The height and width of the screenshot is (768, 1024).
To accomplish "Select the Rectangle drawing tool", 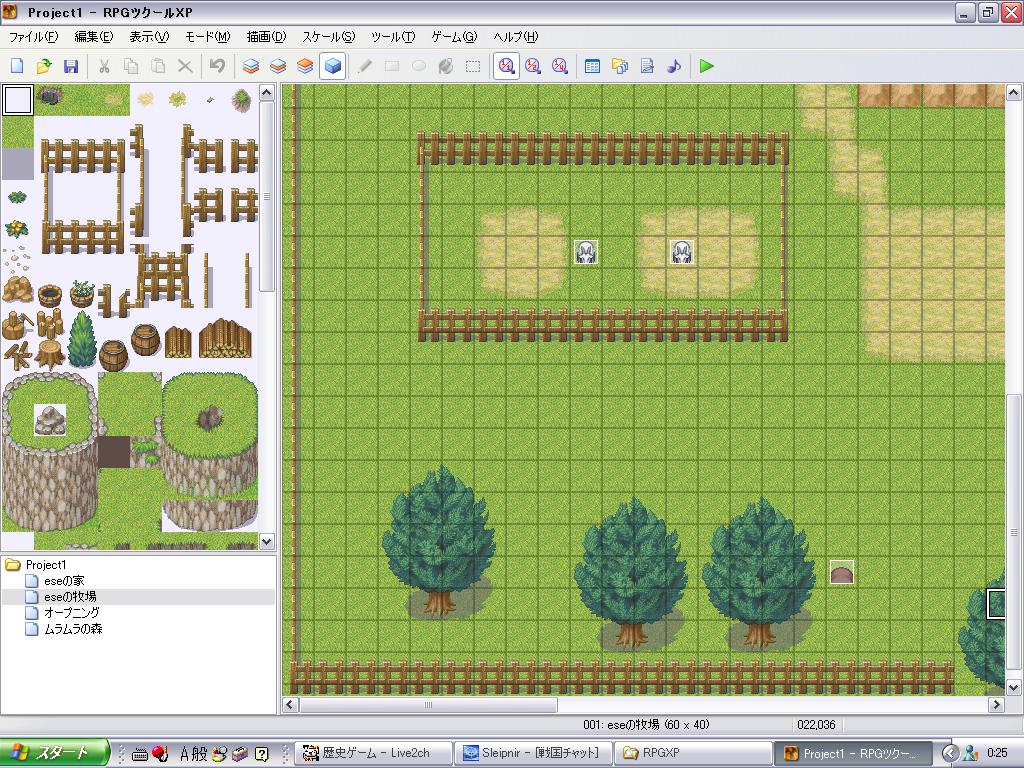I will coord(392,66).
